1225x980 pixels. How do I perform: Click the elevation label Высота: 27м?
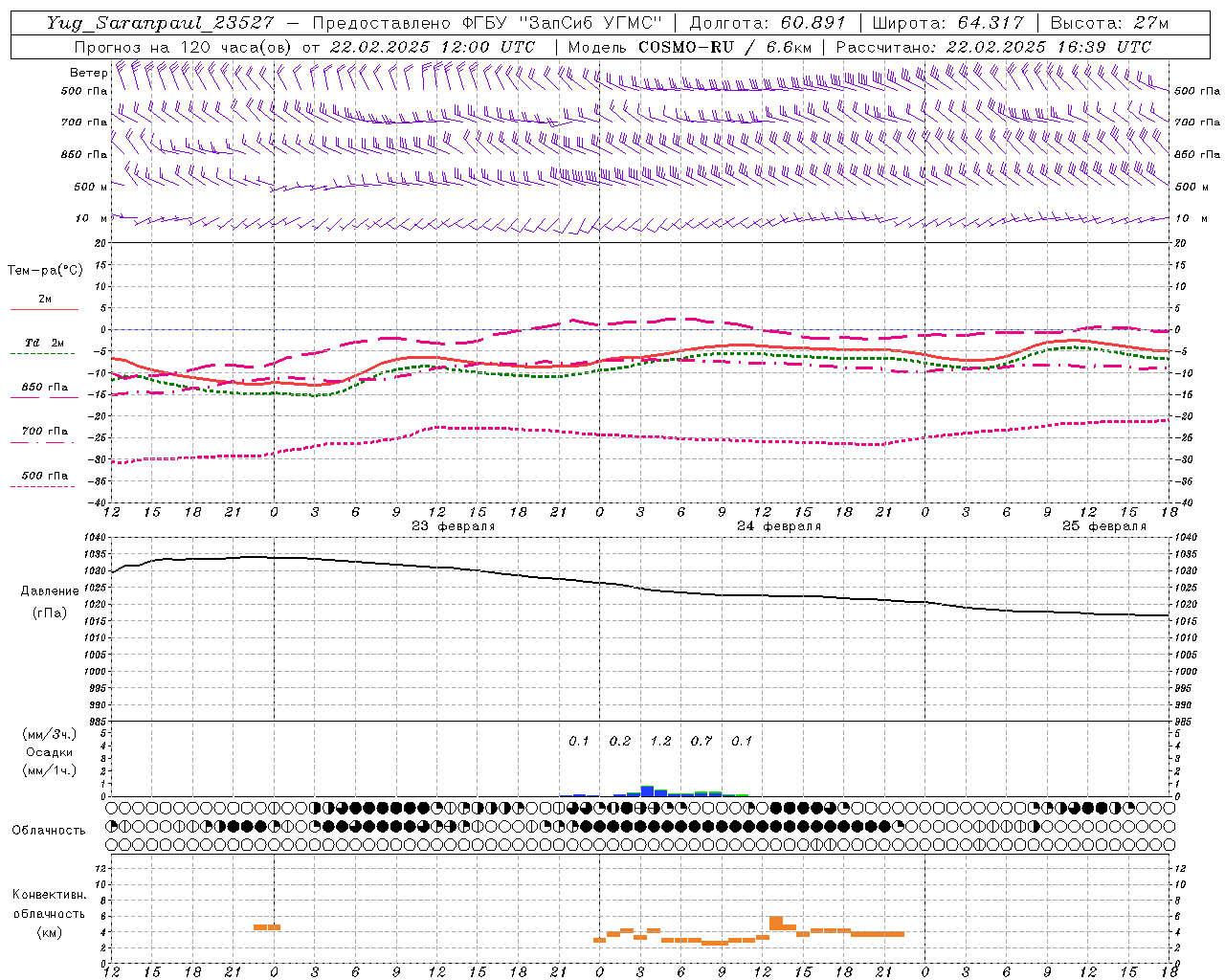[x=1109, y=23]
